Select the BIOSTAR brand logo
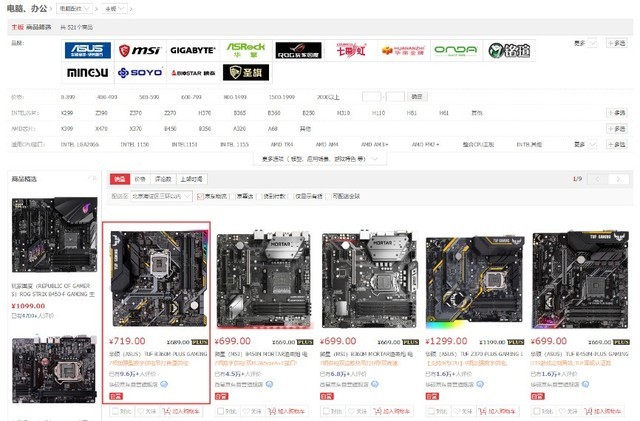The height and width of the screenshot is (421, 640). click(x=192, y=73)
